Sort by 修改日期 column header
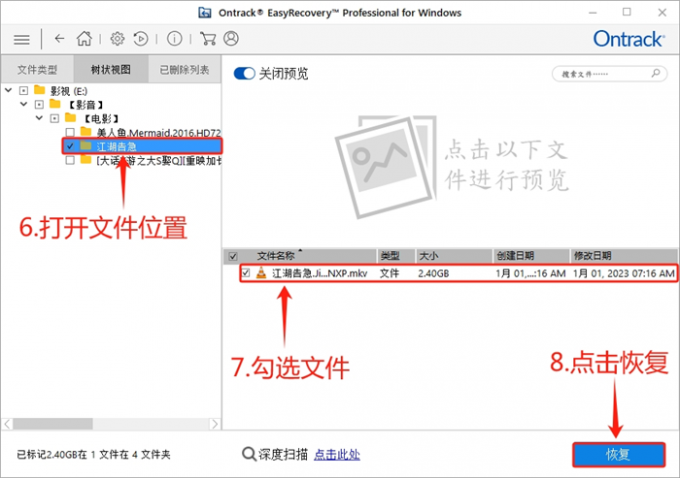This screenshot has width=680, height=478. pyautogui.click(x=624, y=256)
